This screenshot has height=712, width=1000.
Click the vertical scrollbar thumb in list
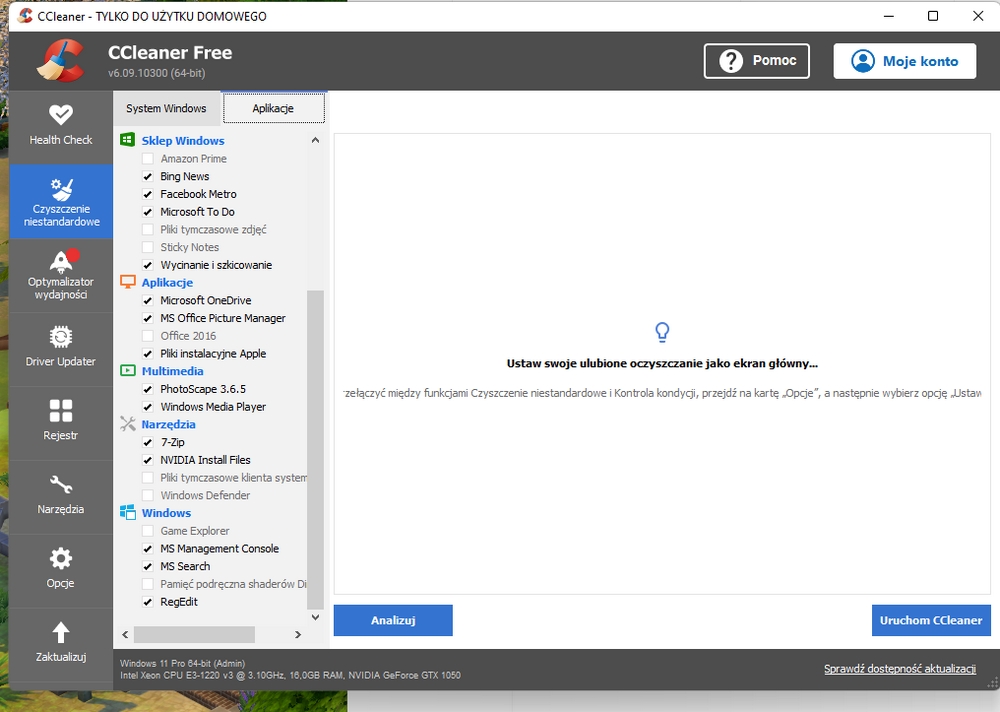pyautogui.click(x=315, y=450)
